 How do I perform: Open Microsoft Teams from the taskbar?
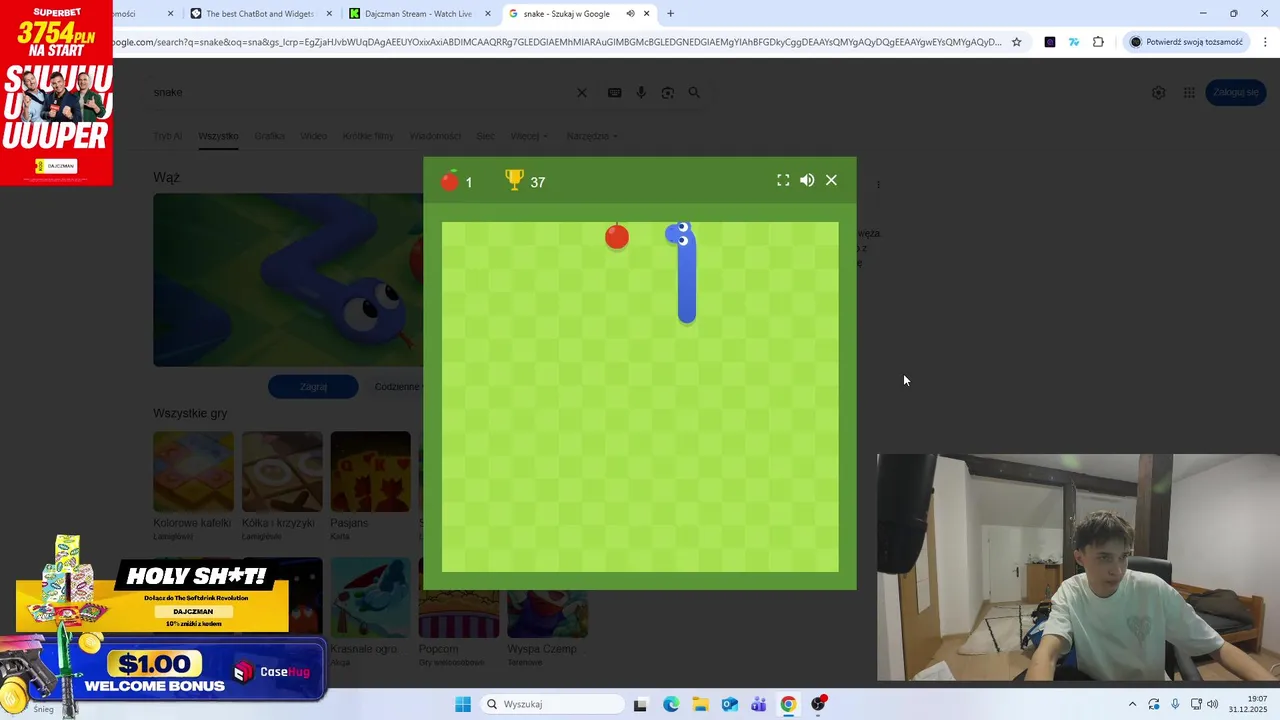(758, 704)
